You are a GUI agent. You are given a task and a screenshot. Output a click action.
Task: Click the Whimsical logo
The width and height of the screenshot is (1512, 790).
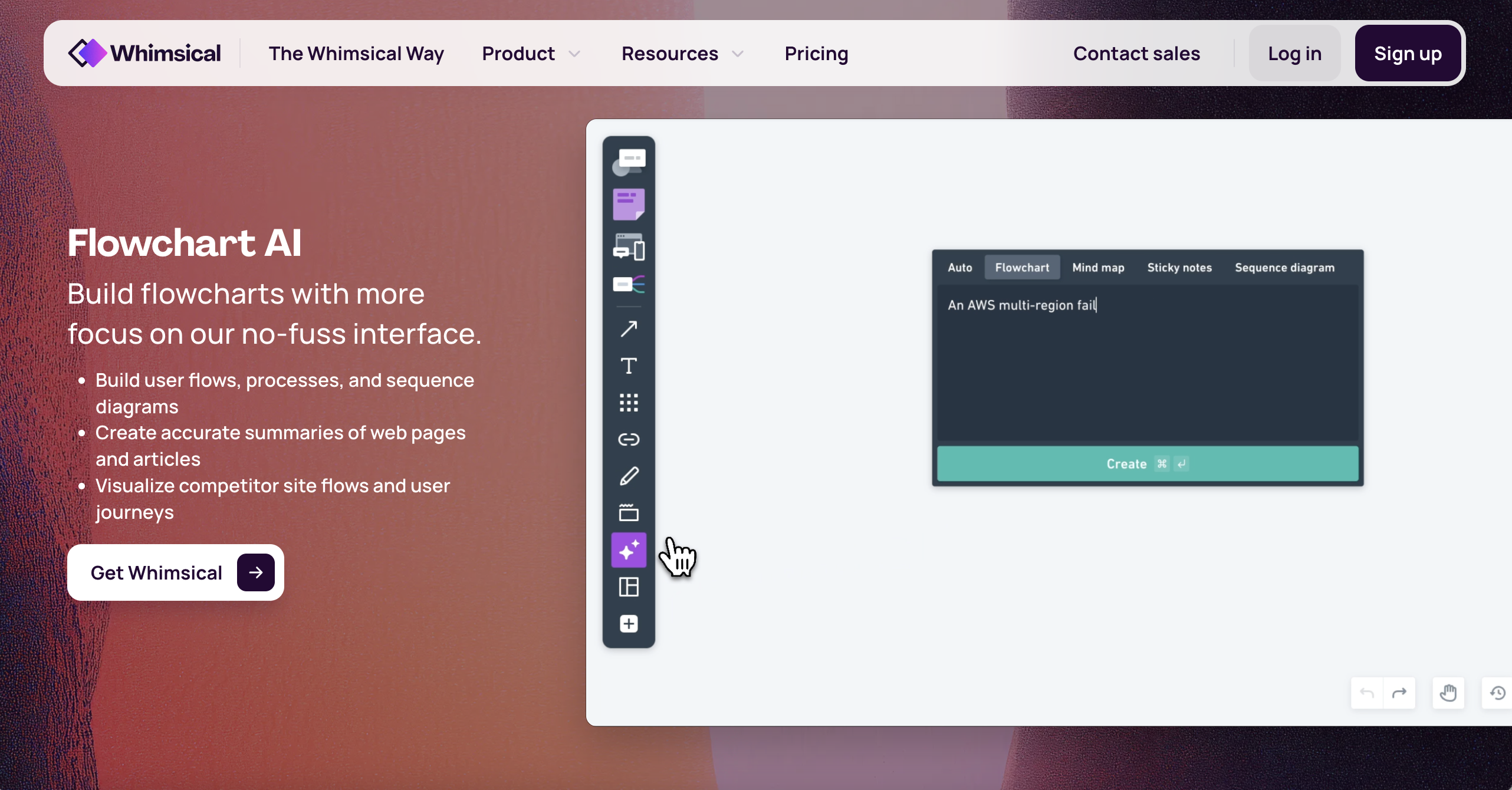point(144,53)
